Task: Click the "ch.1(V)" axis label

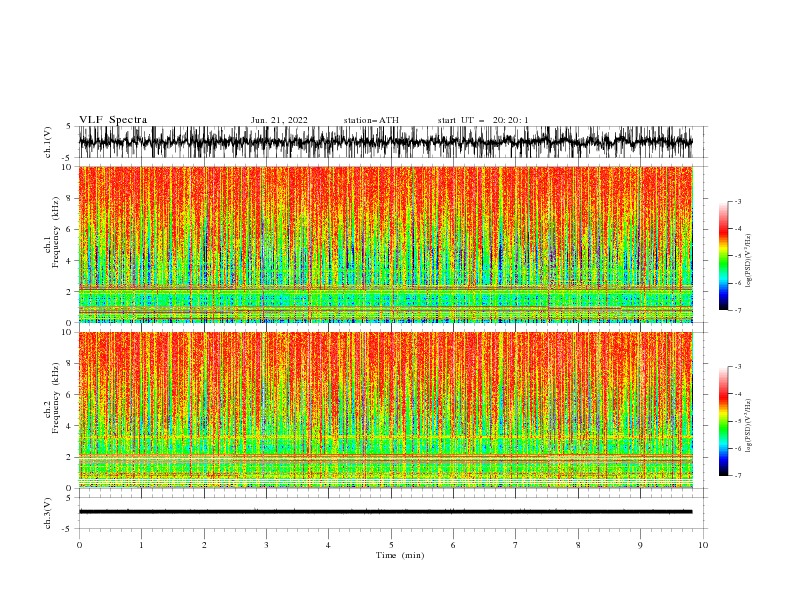Action: click(x=48, y=142)
